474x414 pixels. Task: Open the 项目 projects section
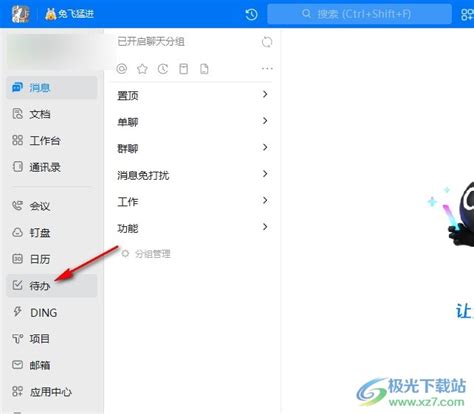point(52,339)
